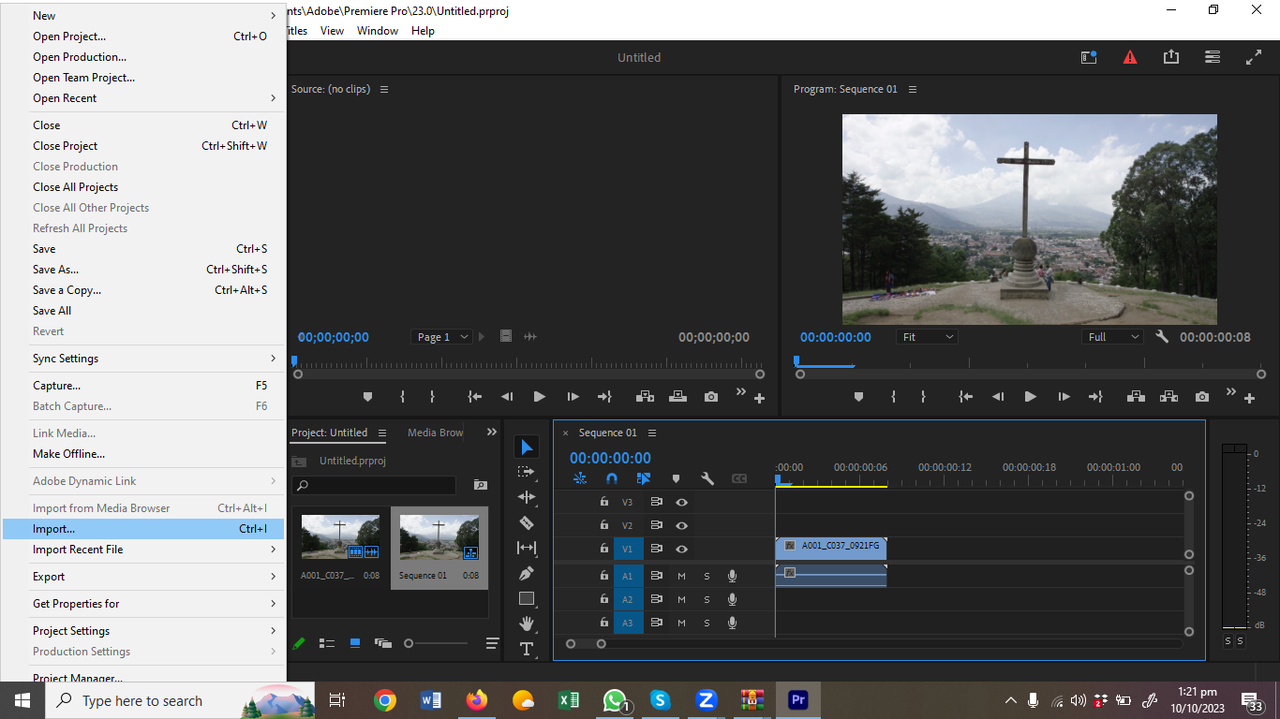Toggle lock on track V3

pos(604,502)
